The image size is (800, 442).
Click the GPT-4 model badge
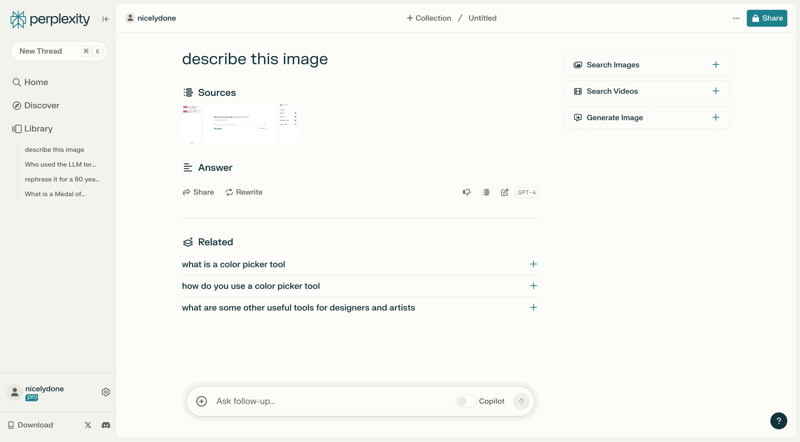coord(527,192)
